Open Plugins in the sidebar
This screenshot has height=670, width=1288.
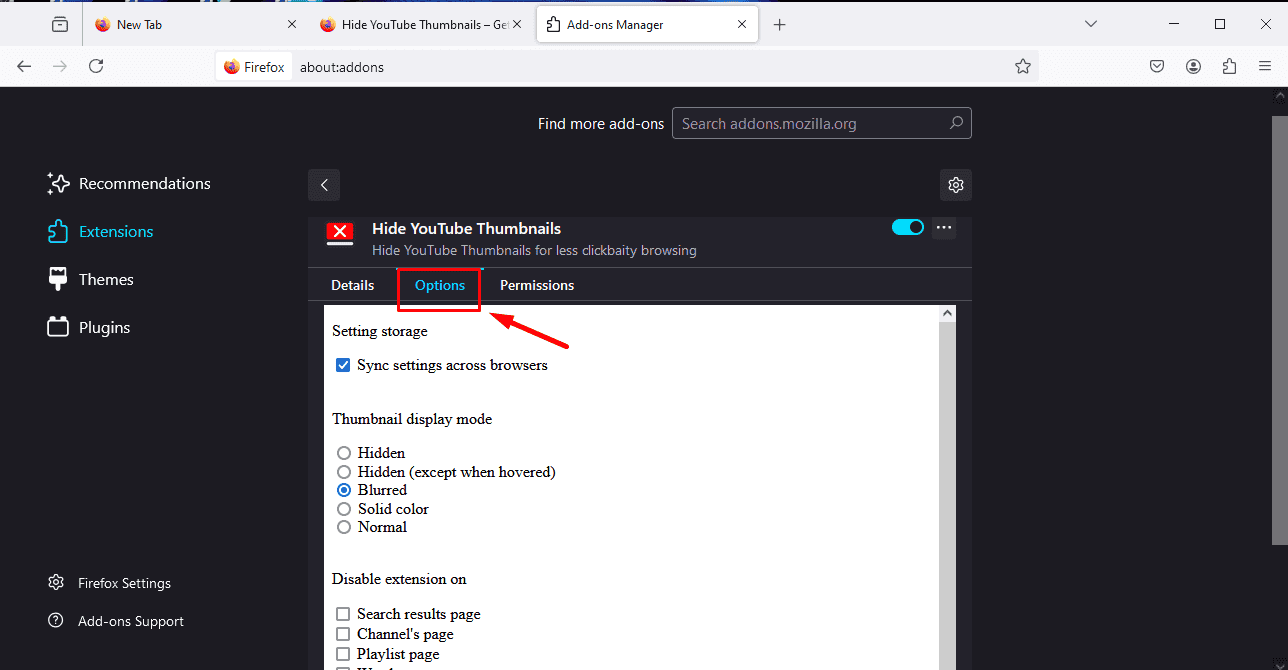pos(89,328)
